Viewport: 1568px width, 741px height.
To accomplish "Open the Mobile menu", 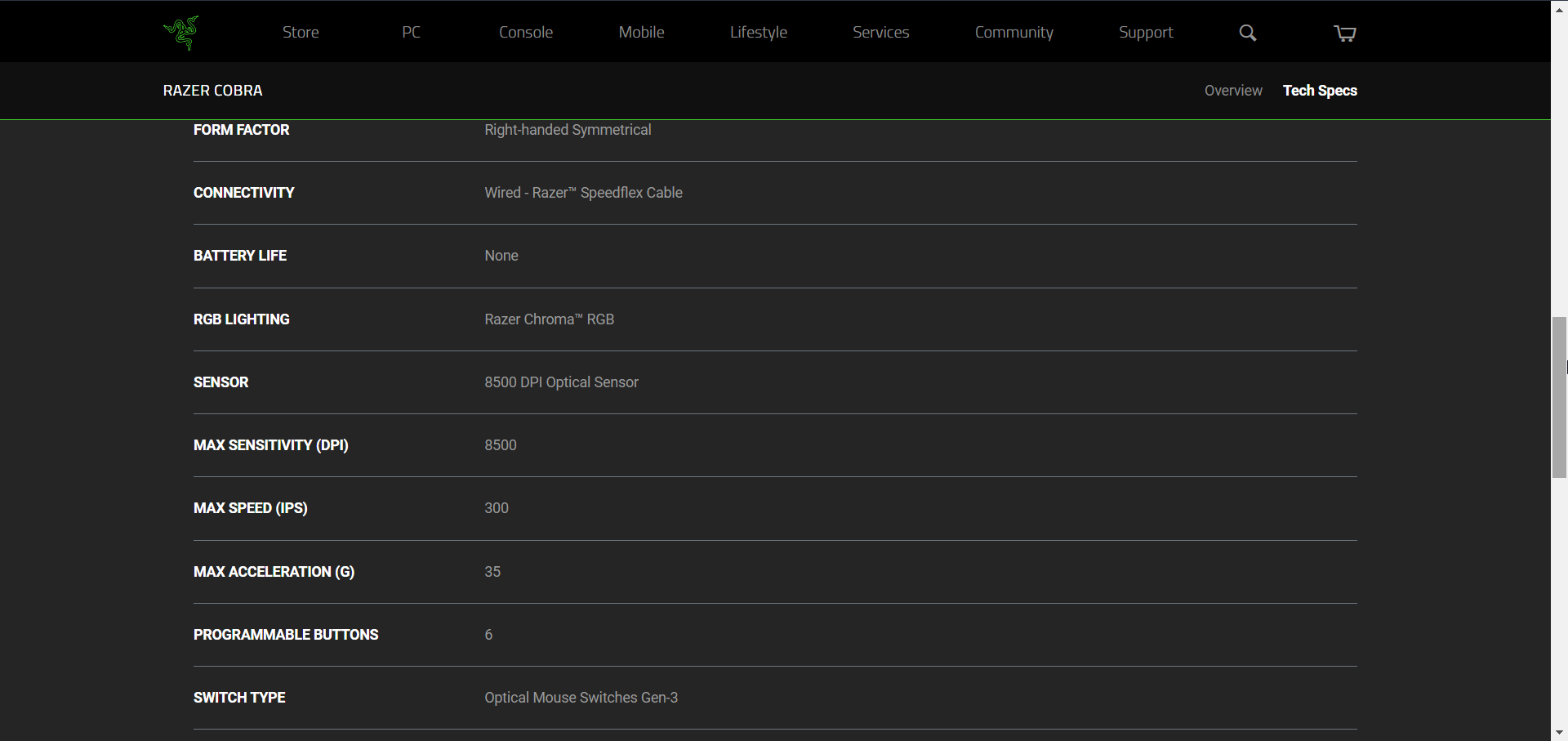I will coord(641,32).
